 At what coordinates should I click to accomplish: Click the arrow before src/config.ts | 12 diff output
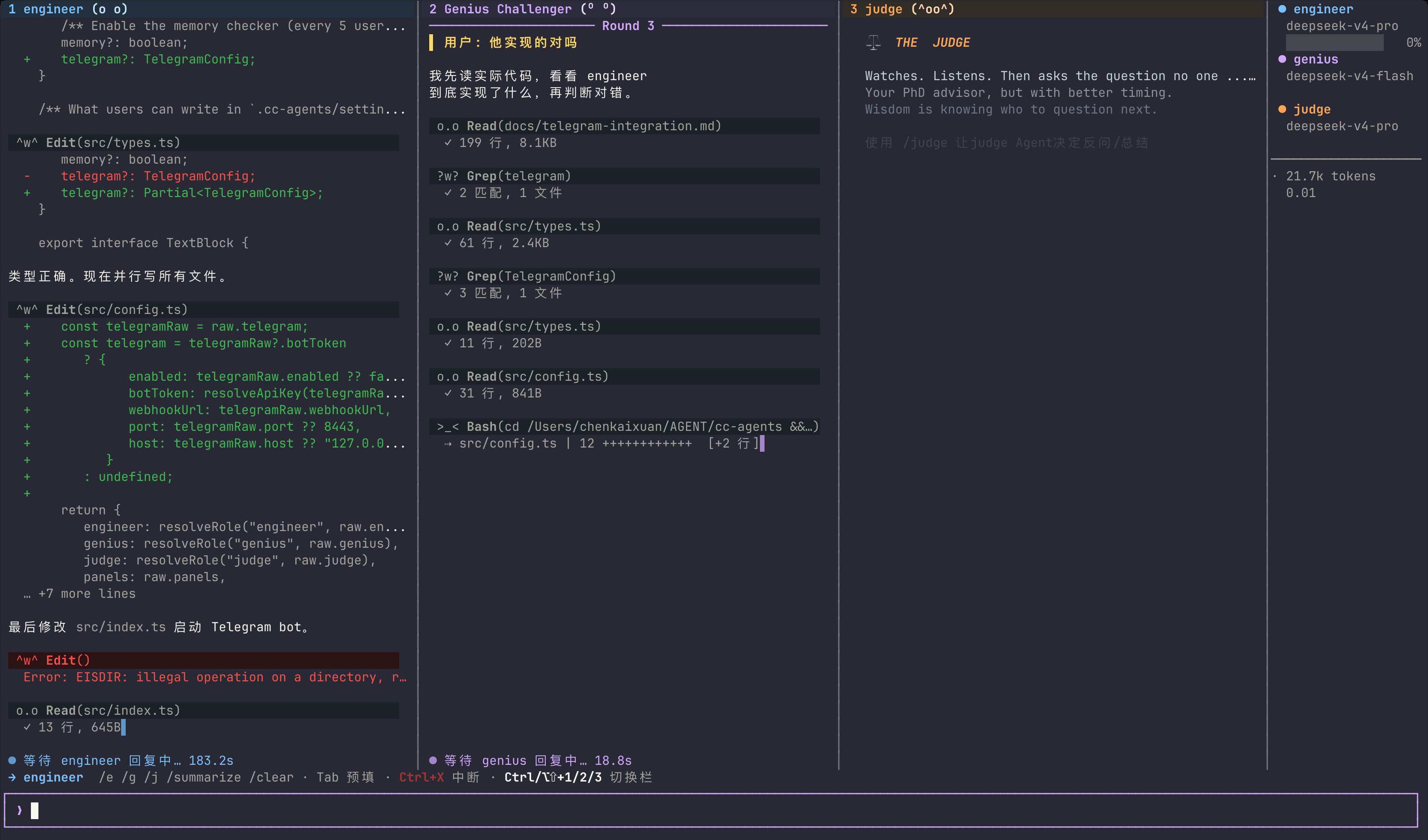pos(448,443)
